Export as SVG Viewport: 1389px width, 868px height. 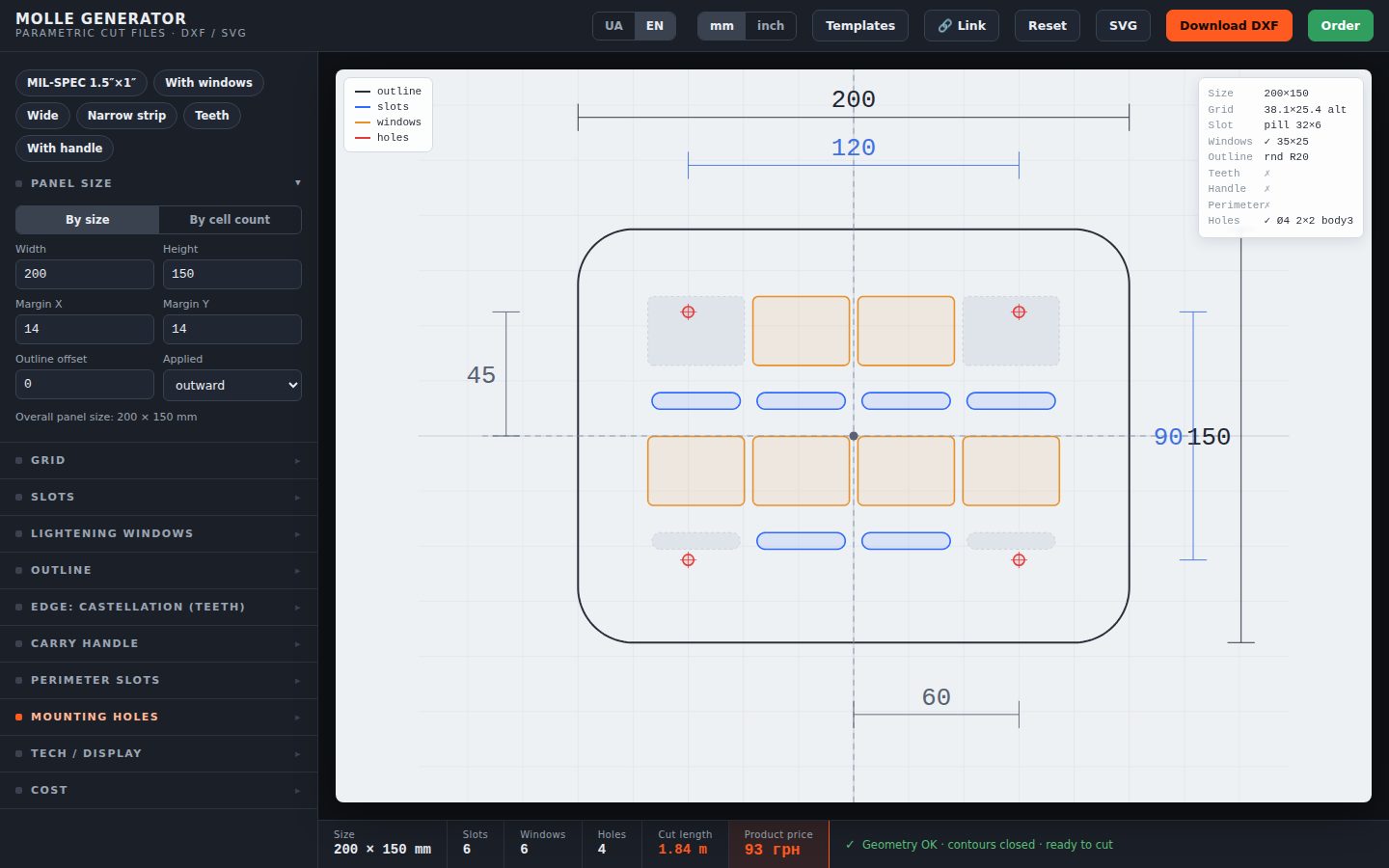point(1123,26)
